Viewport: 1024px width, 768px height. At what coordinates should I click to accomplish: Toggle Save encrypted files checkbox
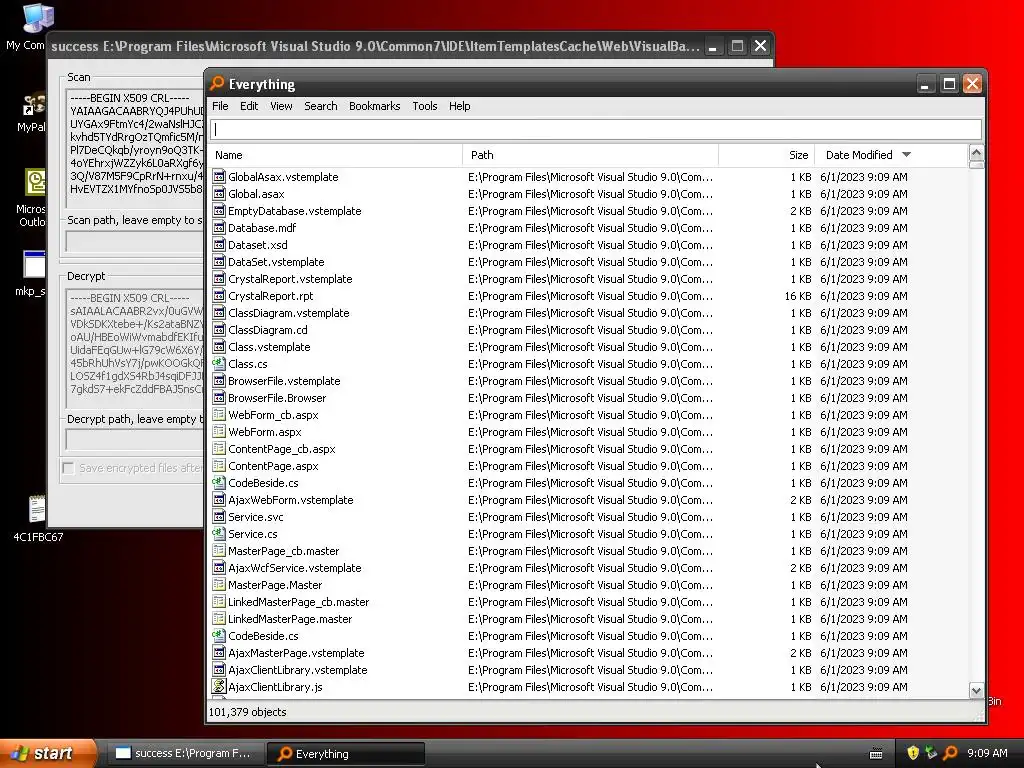pyautogui.click(x=68, y=468)
